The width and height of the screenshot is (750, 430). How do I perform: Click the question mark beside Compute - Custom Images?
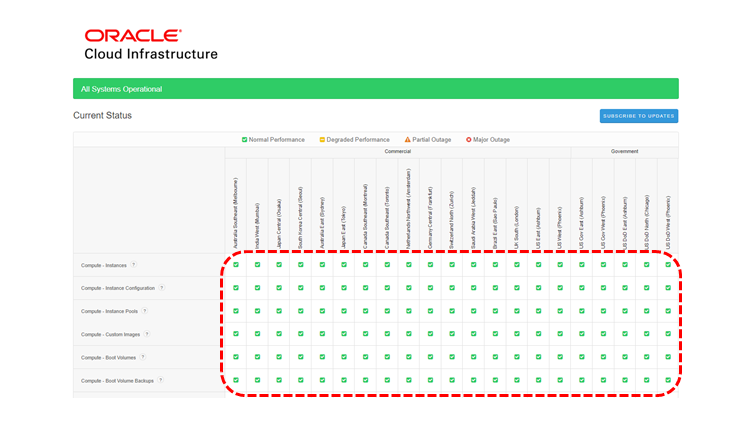147,334
